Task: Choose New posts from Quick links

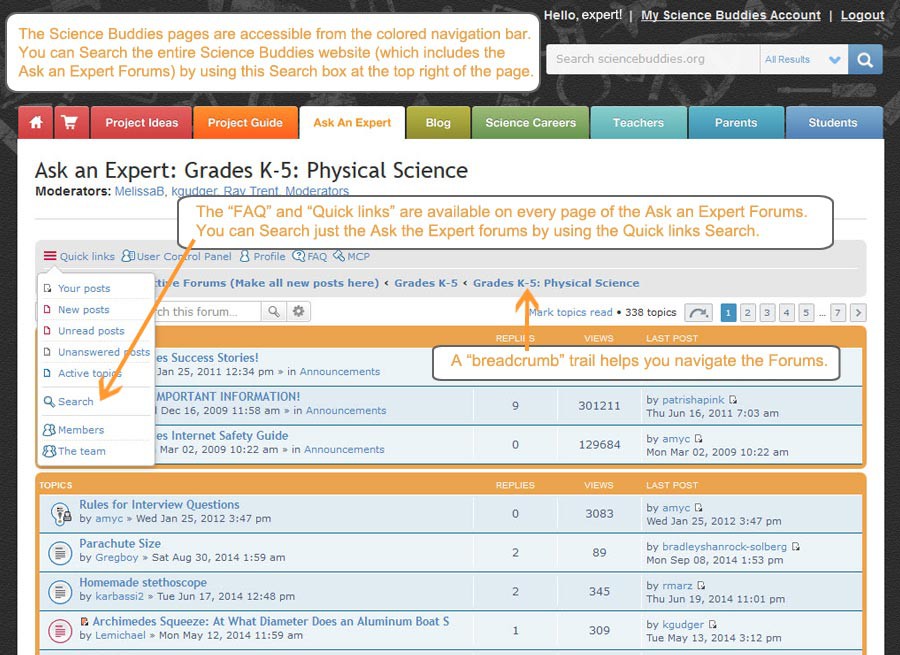Action: click(x=83, y=309)
